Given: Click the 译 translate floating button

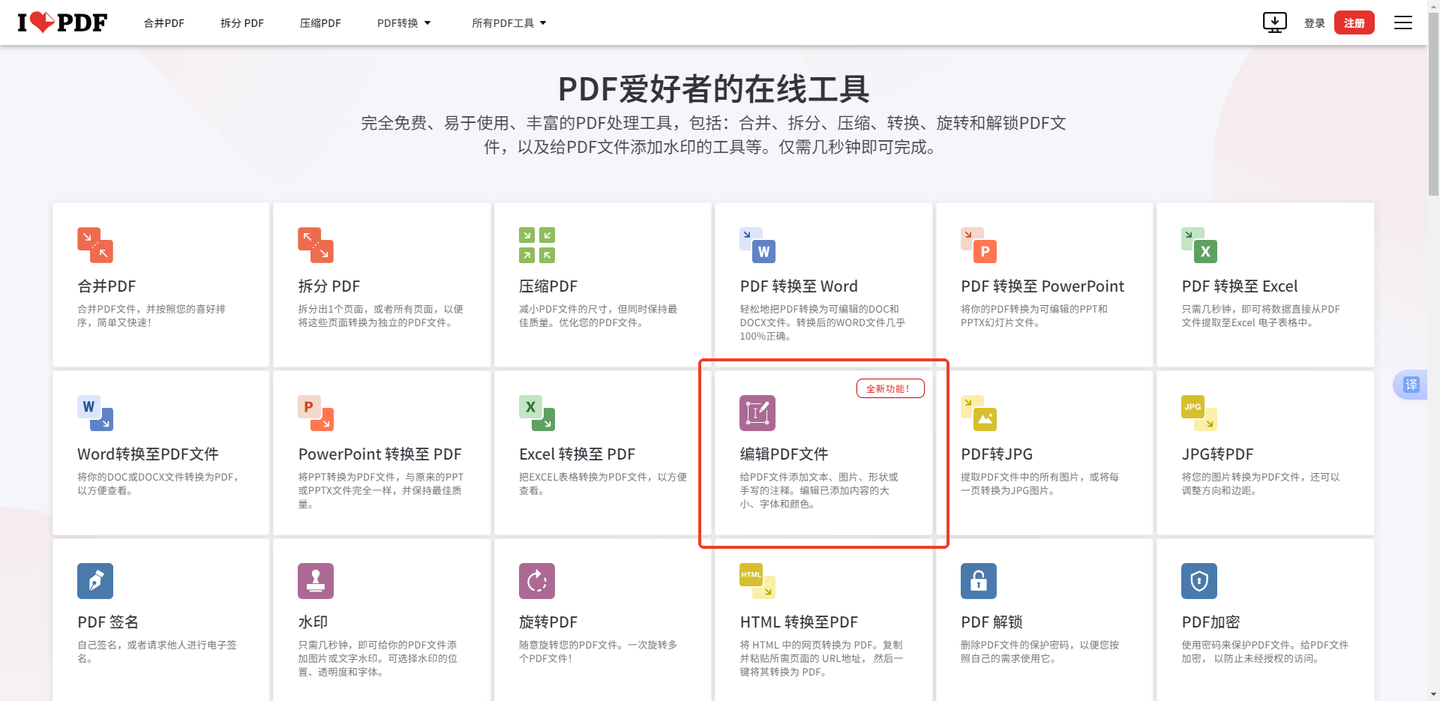Looking at the screenshot, I should coord(1411,385).
